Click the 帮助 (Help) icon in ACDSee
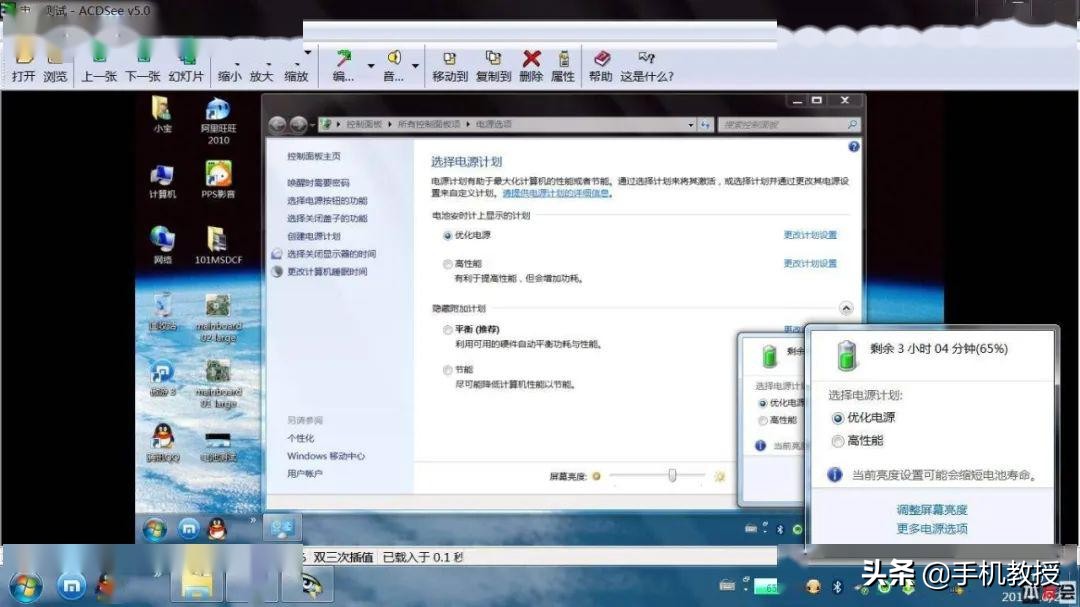Viewport: 1080px width, 607px height. 601,65
